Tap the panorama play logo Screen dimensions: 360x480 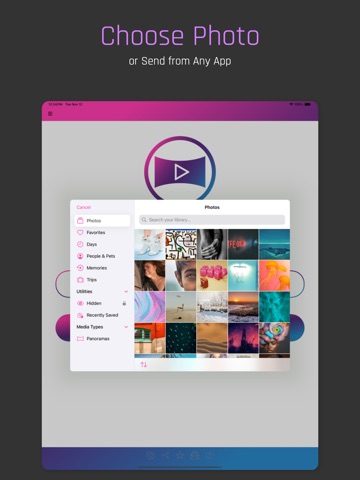tap(180, 168)
